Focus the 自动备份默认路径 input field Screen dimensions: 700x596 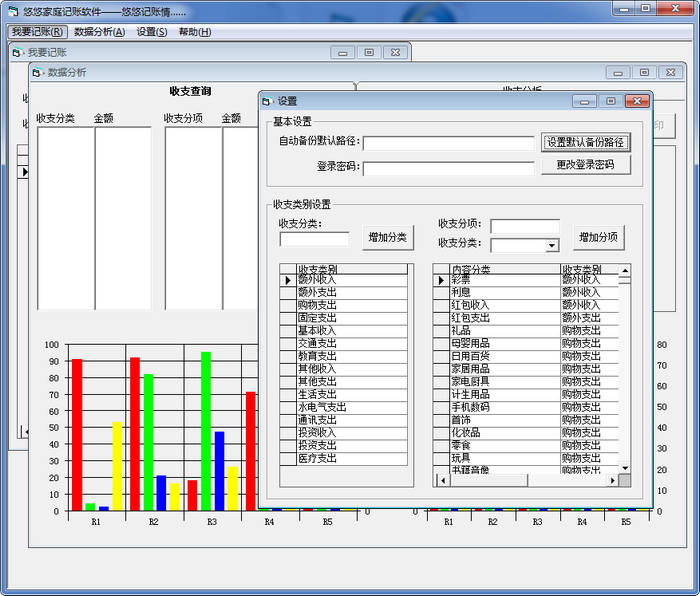(448, 143)
